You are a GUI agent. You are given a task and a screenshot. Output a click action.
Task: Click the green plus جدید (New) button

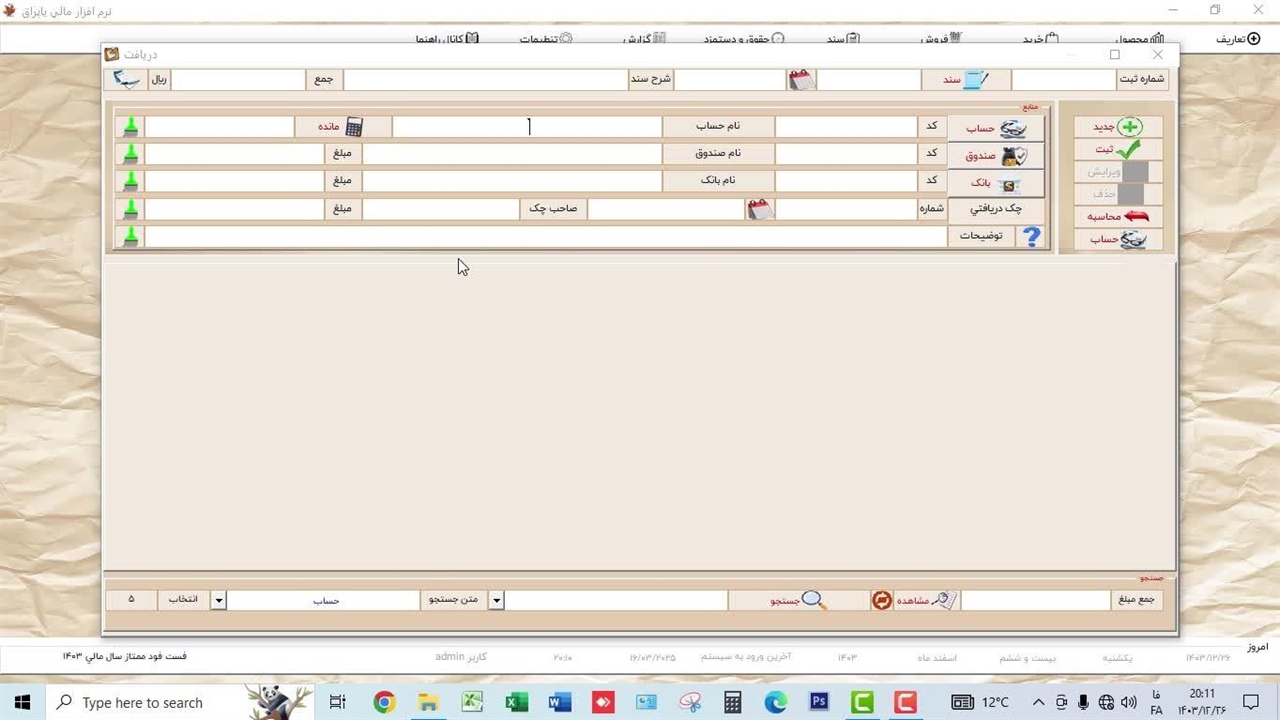tap(1118, 127)
